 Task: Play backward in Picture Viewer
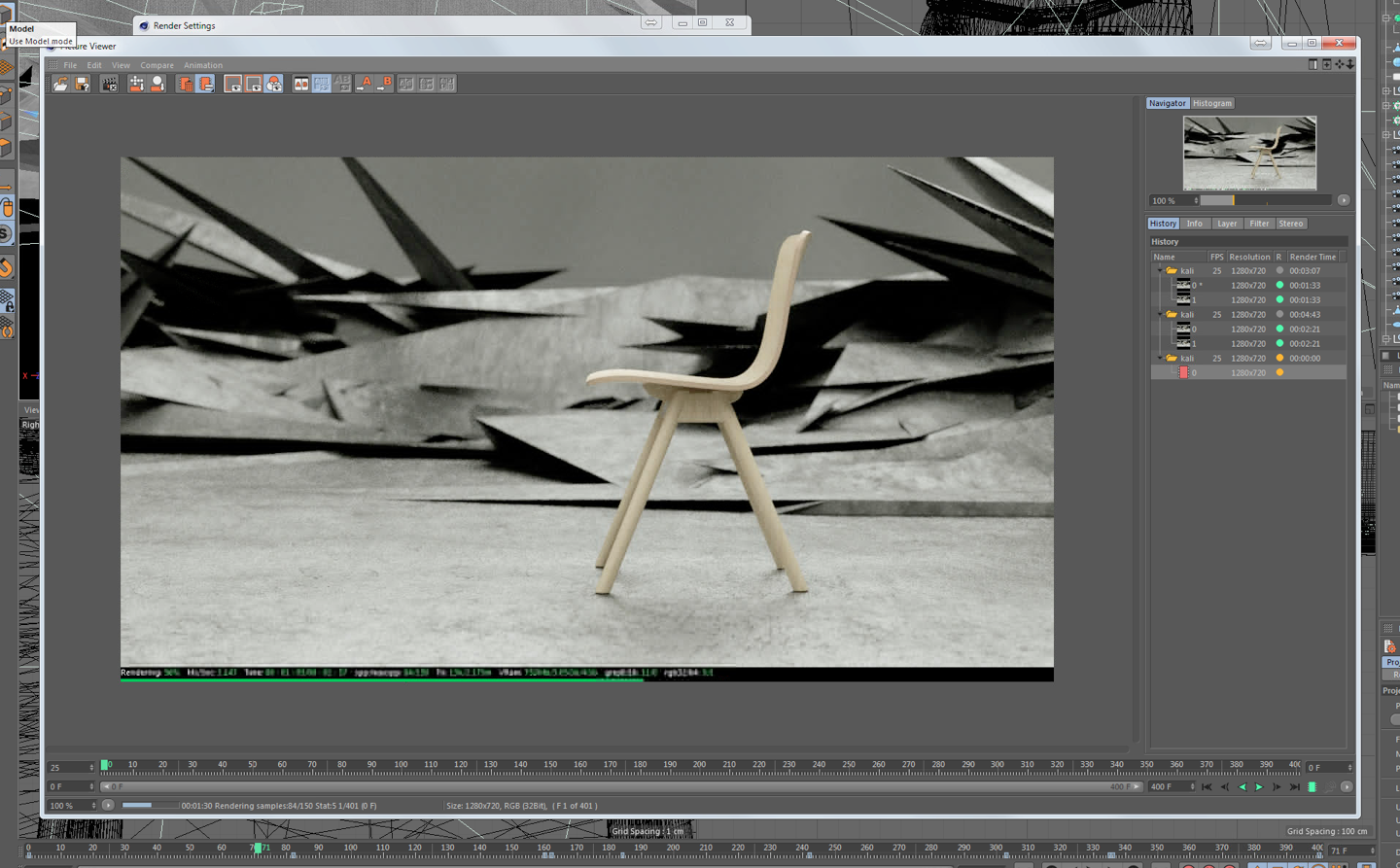pos(1242,787)
